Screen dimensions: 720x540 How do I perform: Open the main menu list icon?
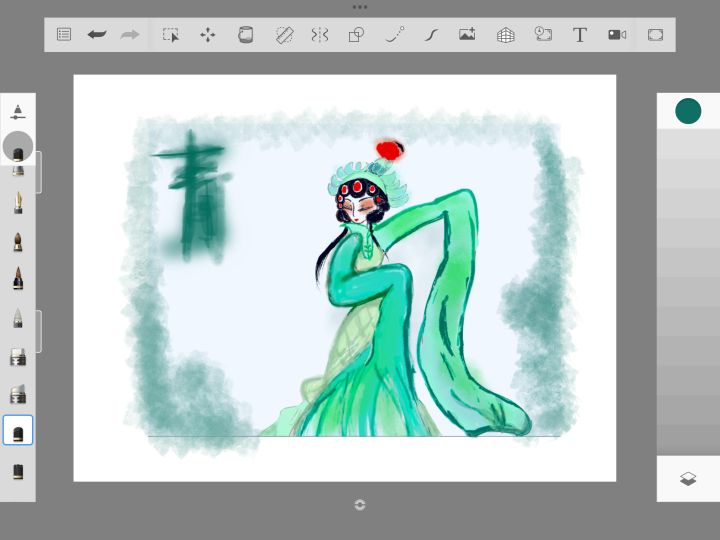pos(64,34)
